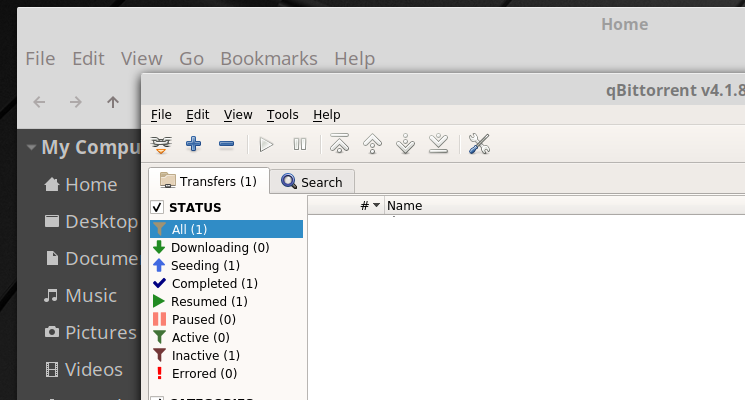Open the qBittorrent File menu
This screenshot has width=745, height=400.
tap(161, 115)
